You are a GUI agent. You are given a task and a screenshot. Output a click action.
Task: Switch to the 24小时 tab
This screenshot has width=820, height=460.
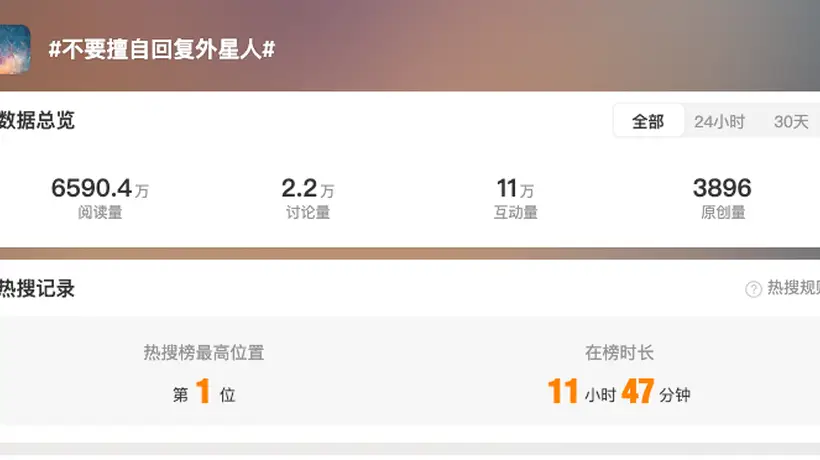coord(719,121)
